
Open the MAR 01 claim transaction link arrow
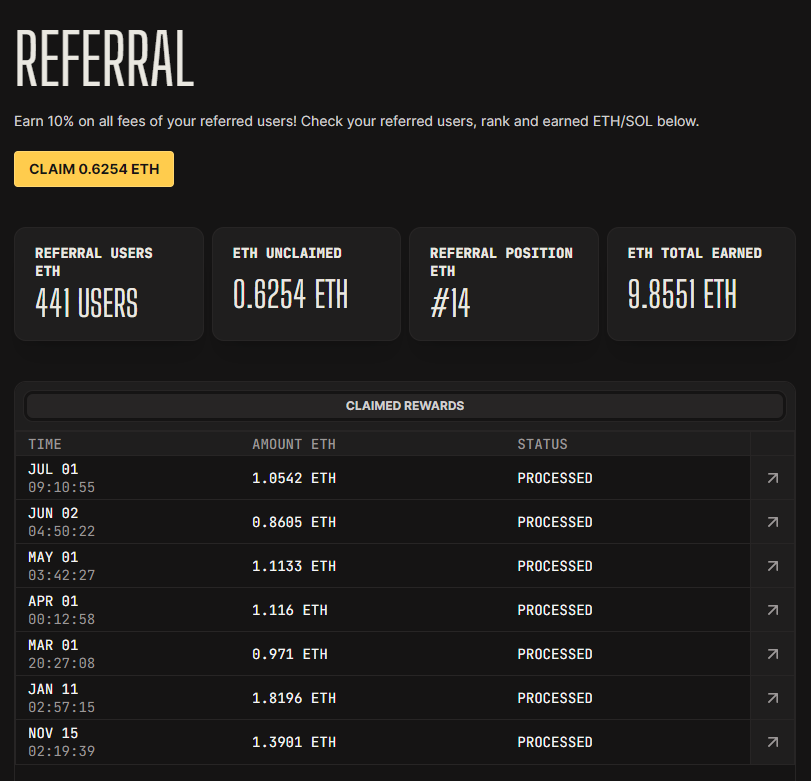773,654
